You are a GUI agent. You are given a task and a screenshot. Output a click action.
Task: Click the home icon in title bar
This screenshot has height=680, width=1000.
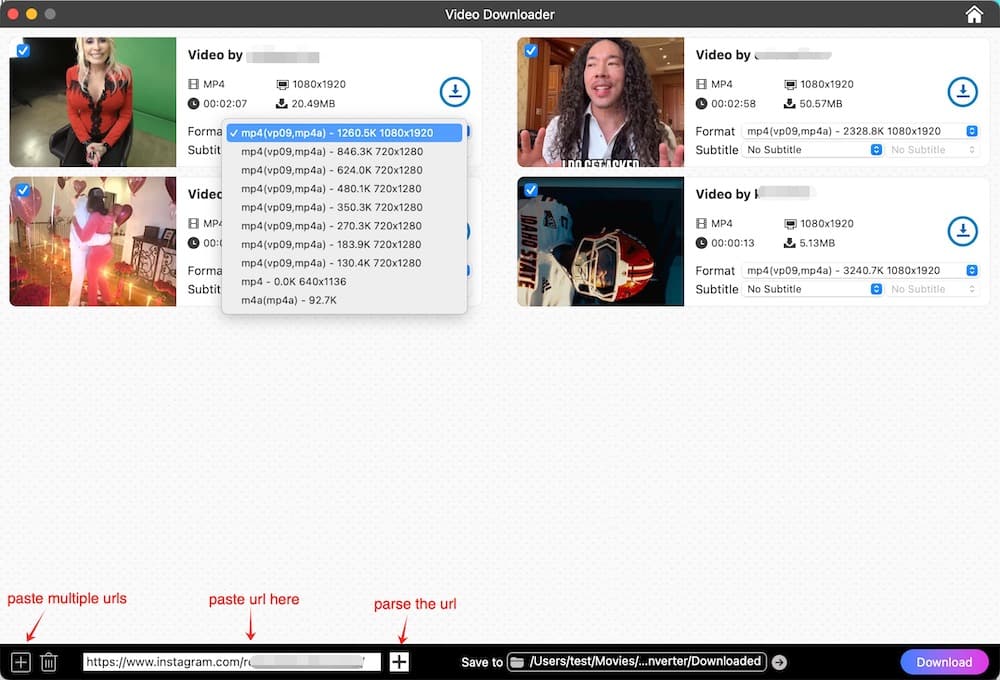(x=974, y=14)
